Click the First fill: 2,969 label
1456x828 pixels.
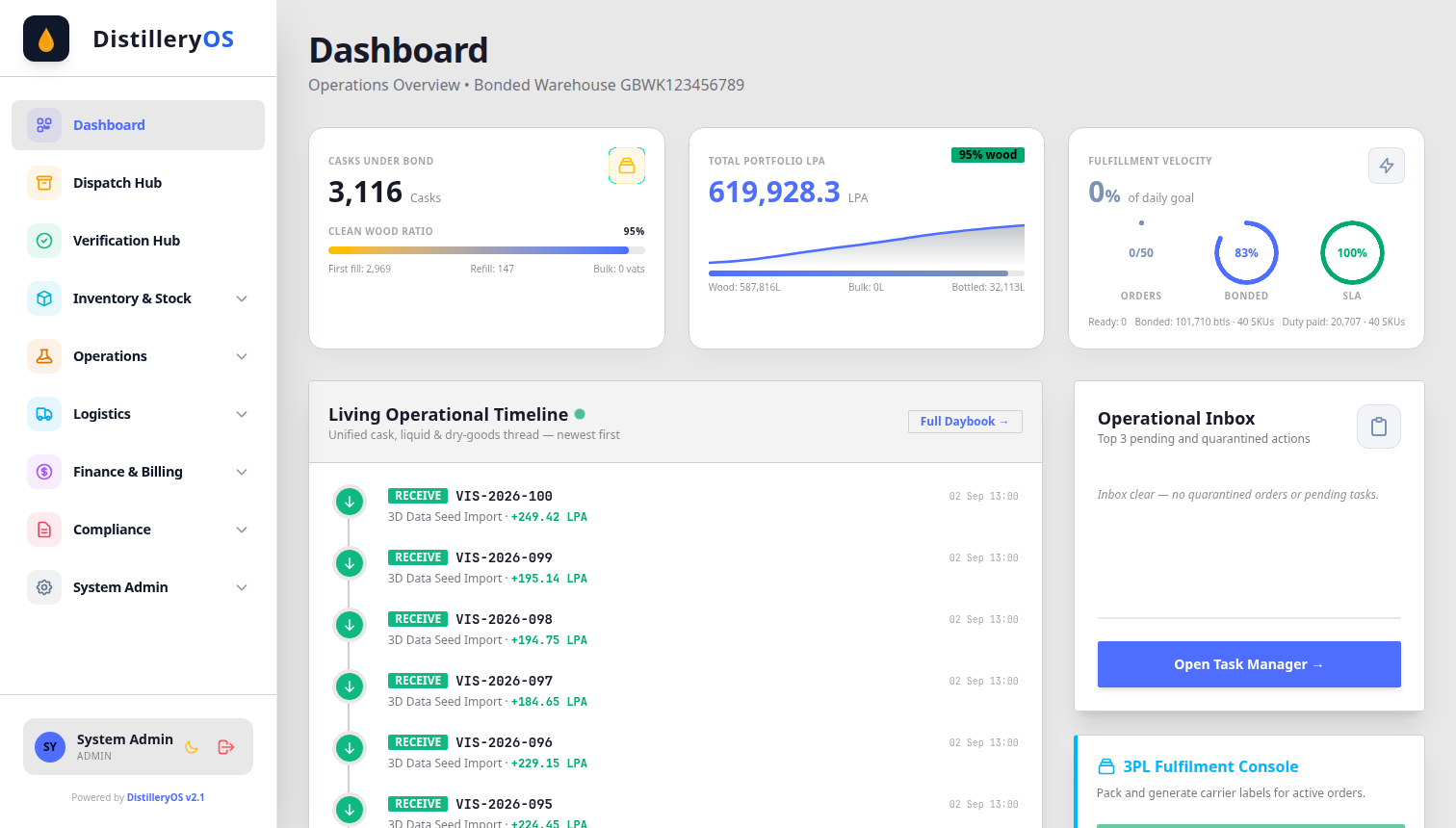(359, 269)
